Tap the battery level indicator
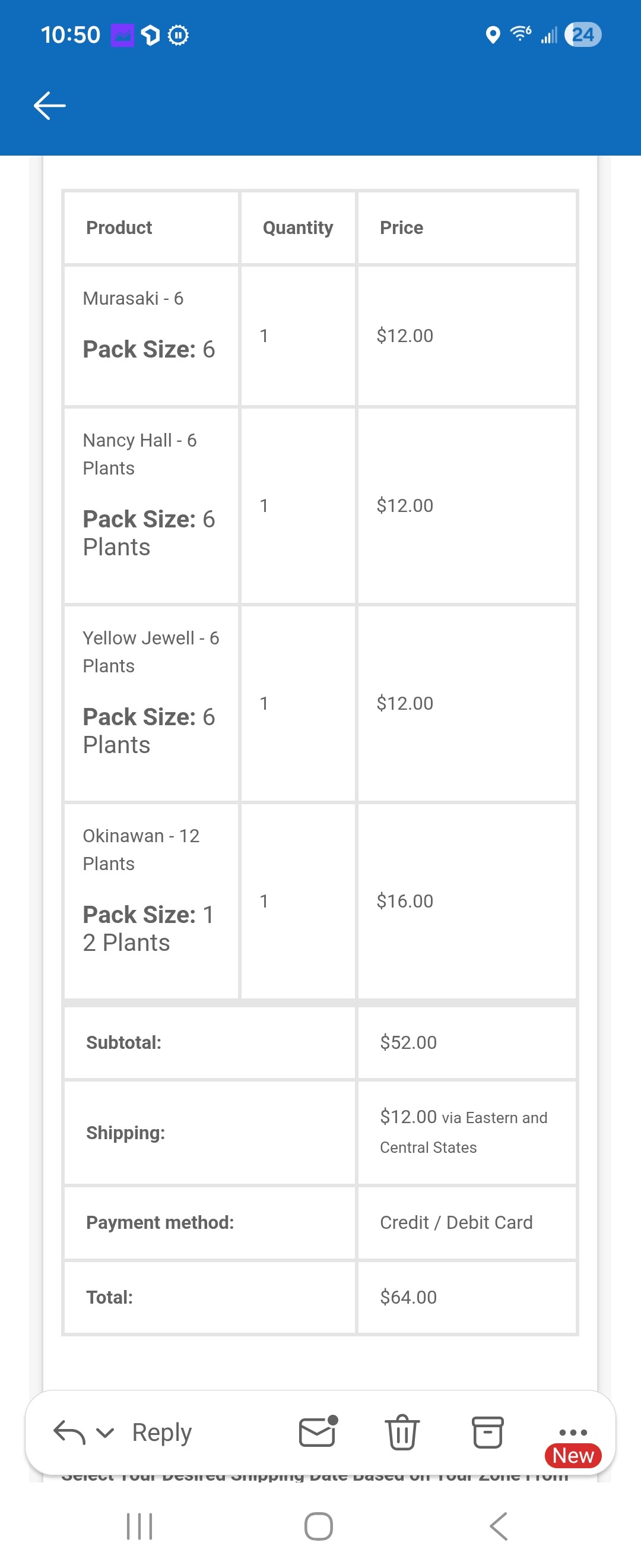The width and height of the screenshot is (641, 1568). [583, 34]
